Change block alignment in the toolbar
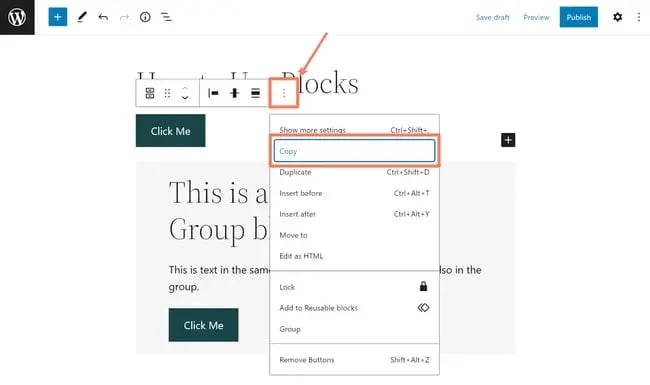The image size is (650, 385). [255, 93]
